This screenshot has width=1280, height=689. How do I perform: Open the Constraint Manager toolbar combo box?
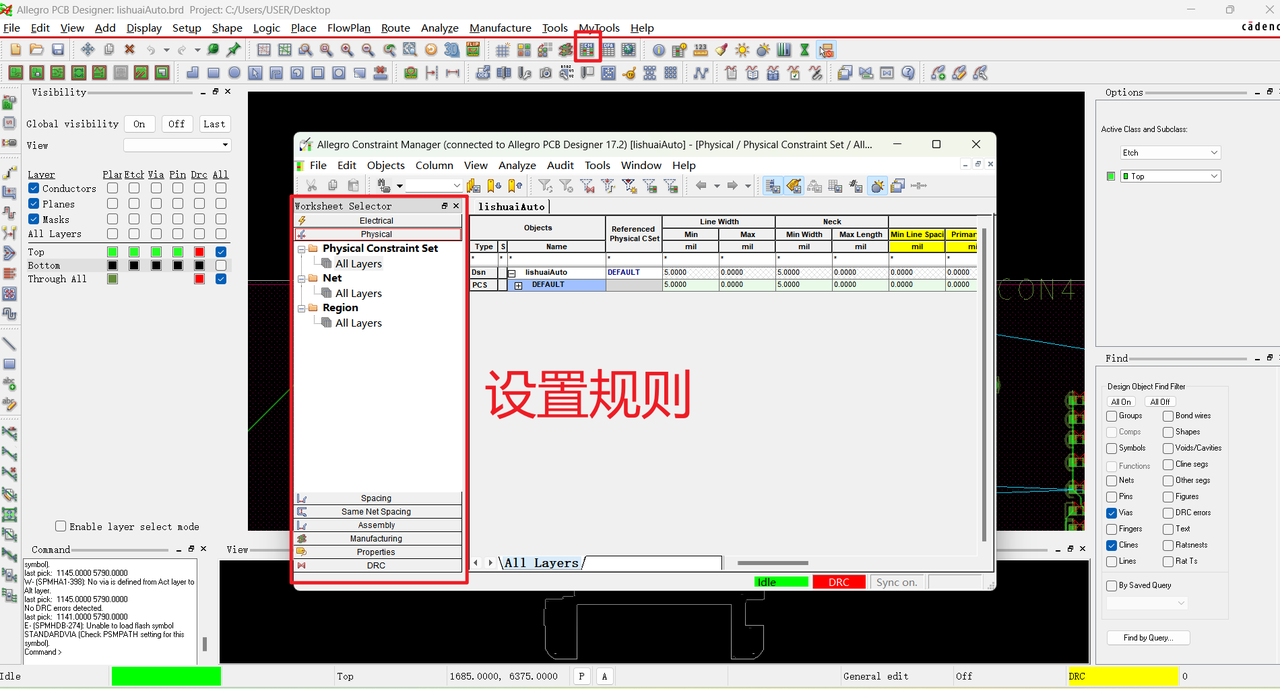[x=434, y=185]
